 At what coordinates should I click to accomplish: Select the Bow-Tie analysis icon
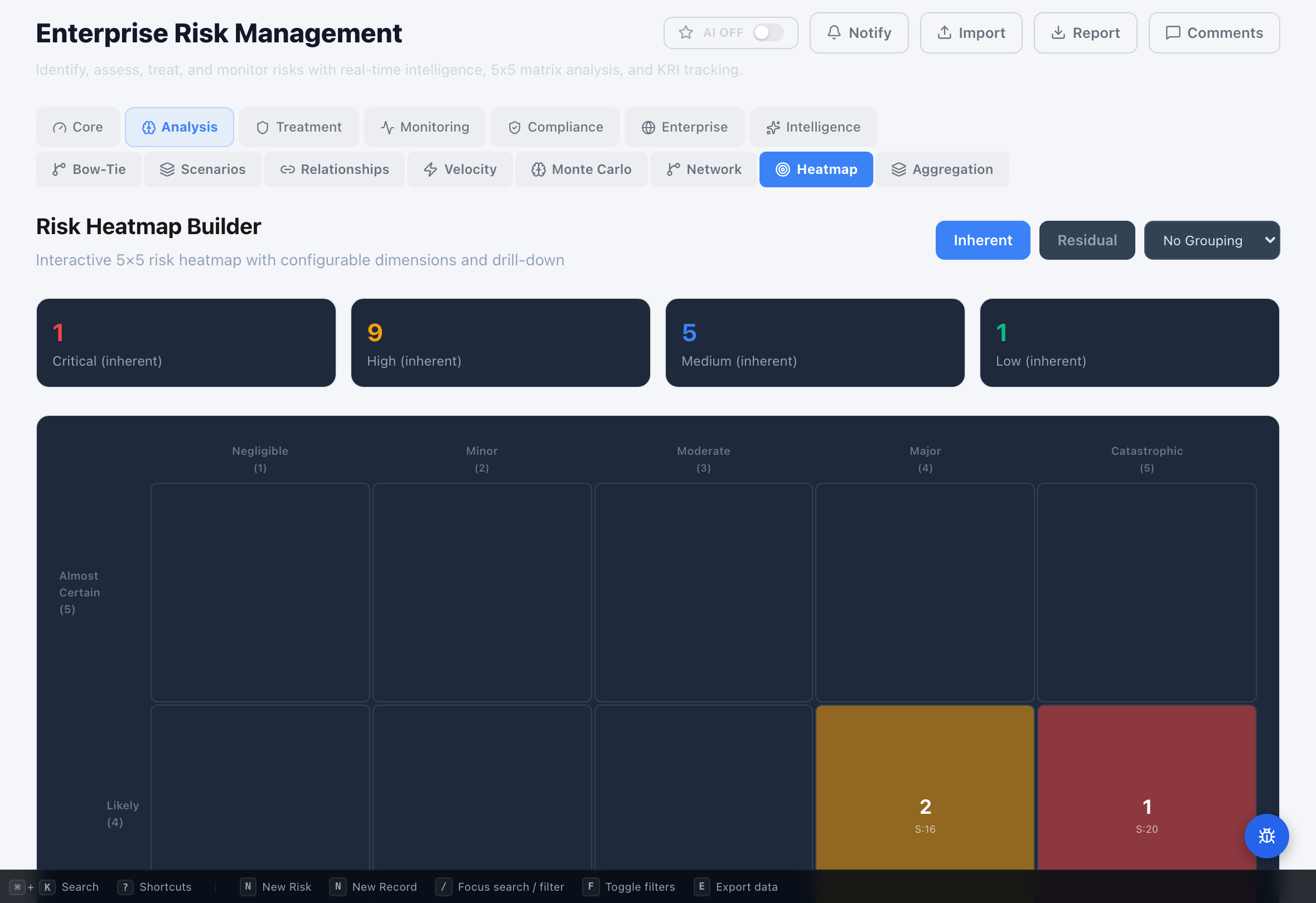[59, 169]
